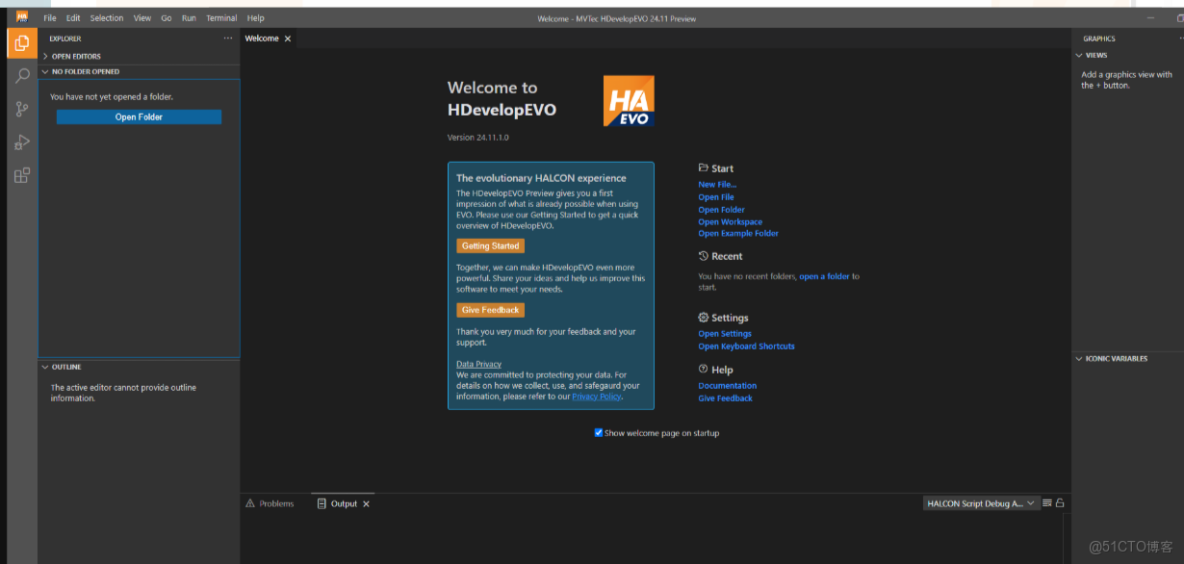Collapse the No Folder Opened section
This screenshot has width=1184, height=564.
(x=46, y=72)
